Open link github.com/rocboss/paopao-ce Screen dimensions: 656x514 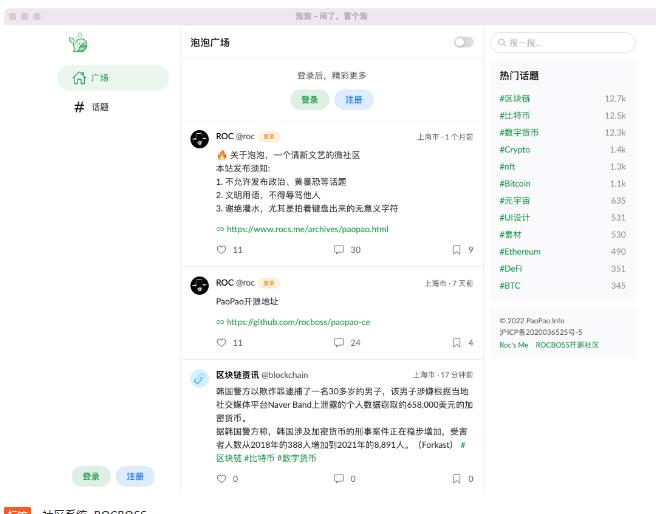298,322
